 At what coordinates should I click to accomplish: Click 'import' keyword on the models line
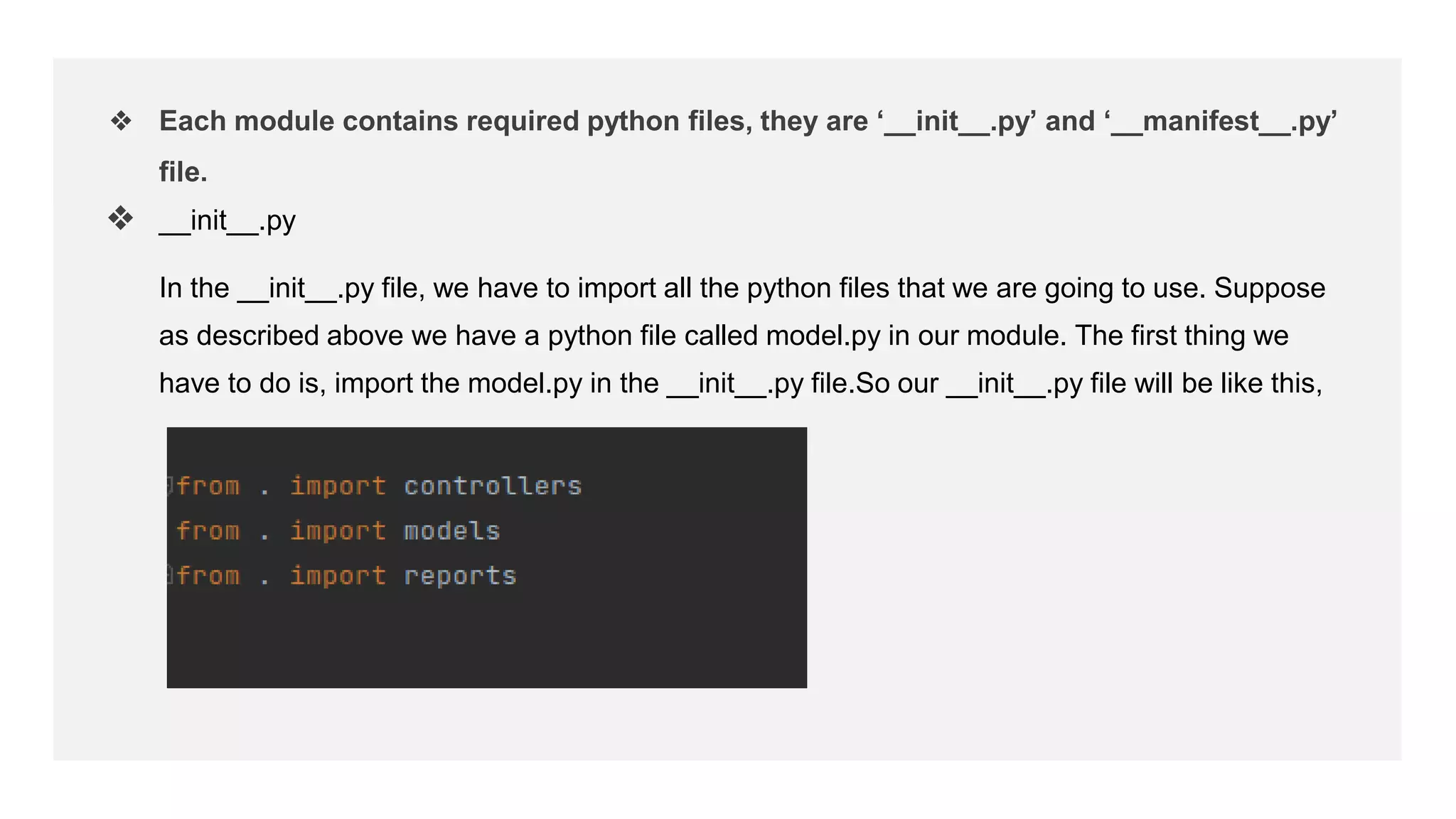(338, 531)
